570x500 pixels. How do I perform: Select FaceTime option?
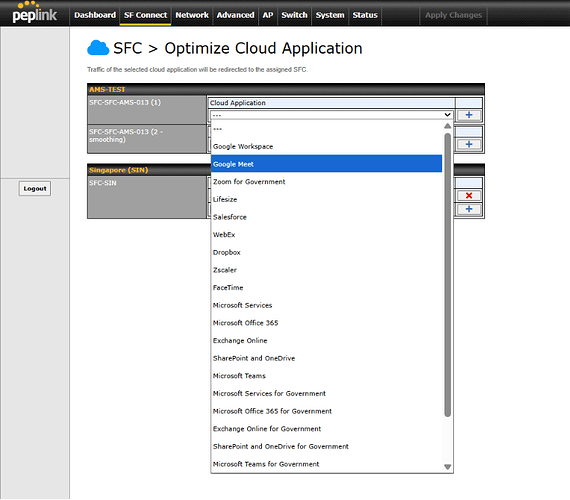(326, 288)
